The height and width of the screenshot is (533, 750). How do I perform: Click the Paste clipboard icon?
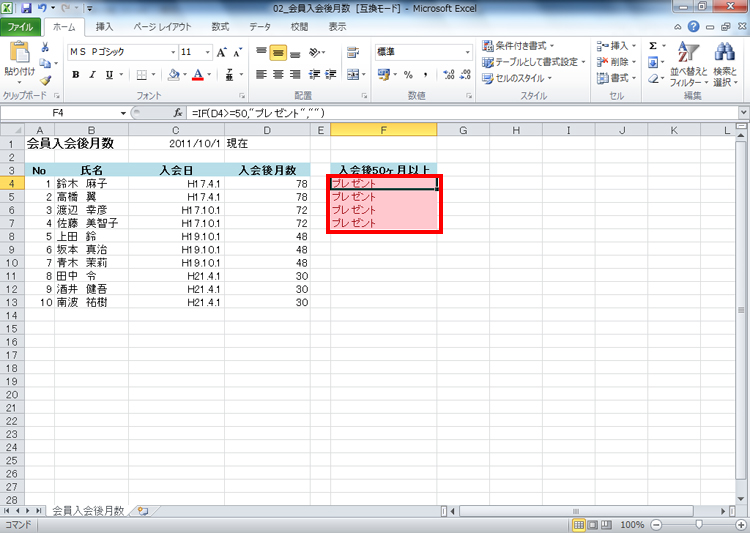[x=19, y=53]
